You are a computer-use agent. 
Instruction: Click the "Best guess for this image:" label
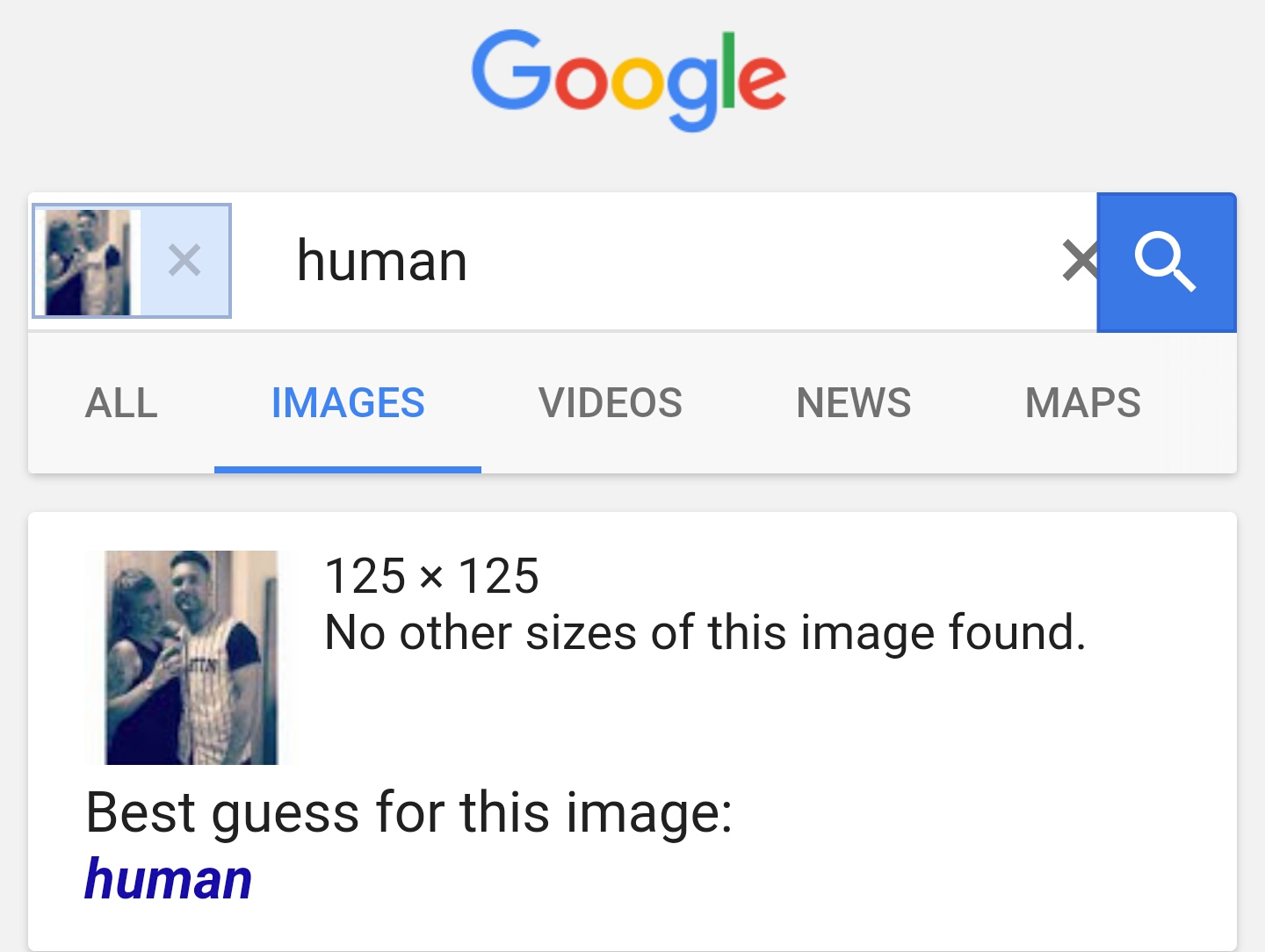pos(408,812)
